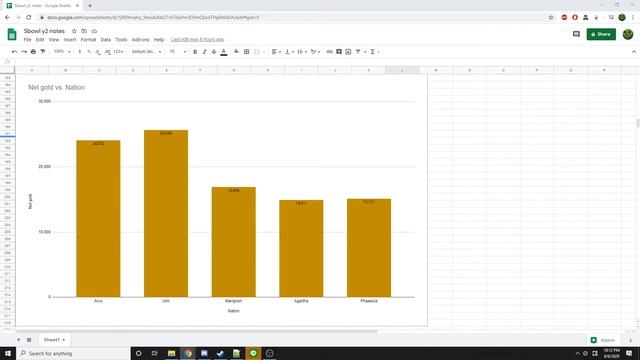This screenshot has height=360, width=640.
Task: Open the zoom level dropdown
Action: click(x=62, y=52)
